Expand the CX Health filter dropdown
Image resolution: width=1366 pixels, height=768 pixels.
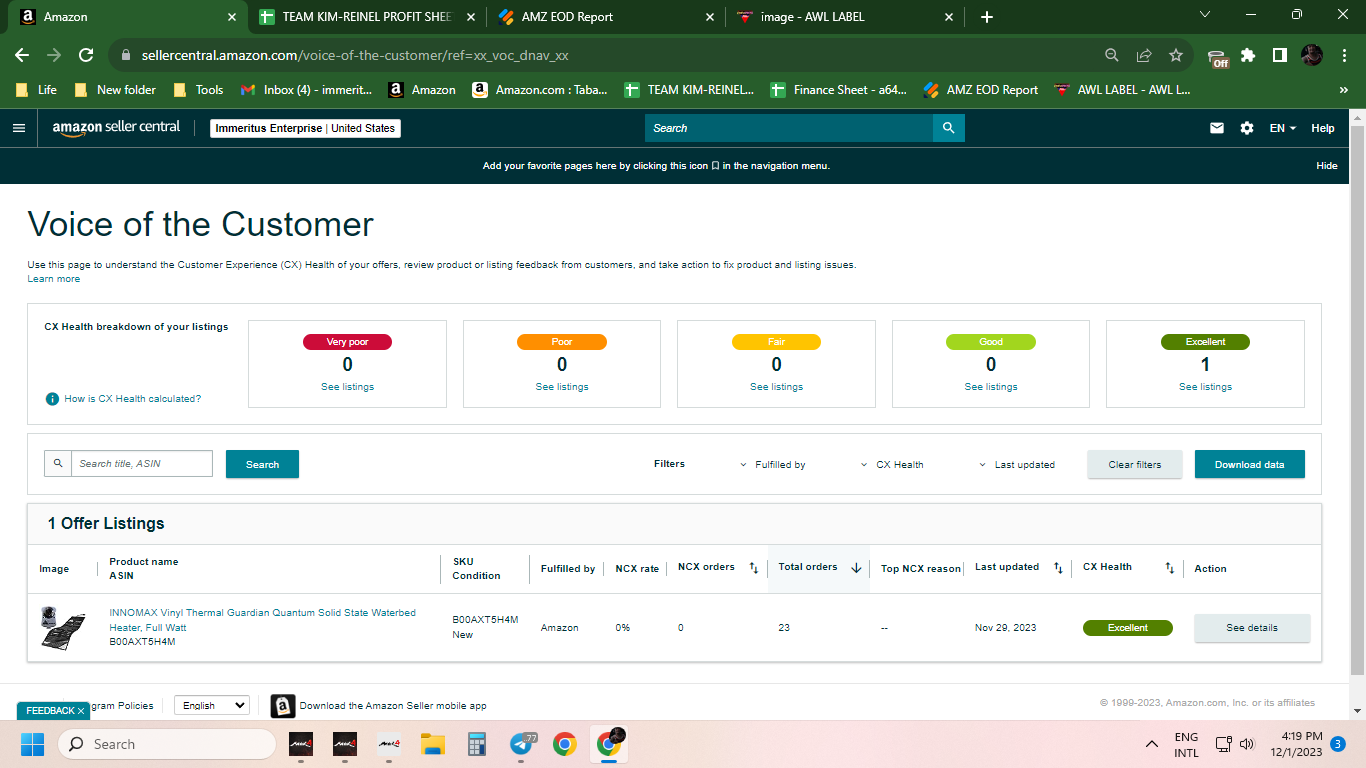coord(892,465)
